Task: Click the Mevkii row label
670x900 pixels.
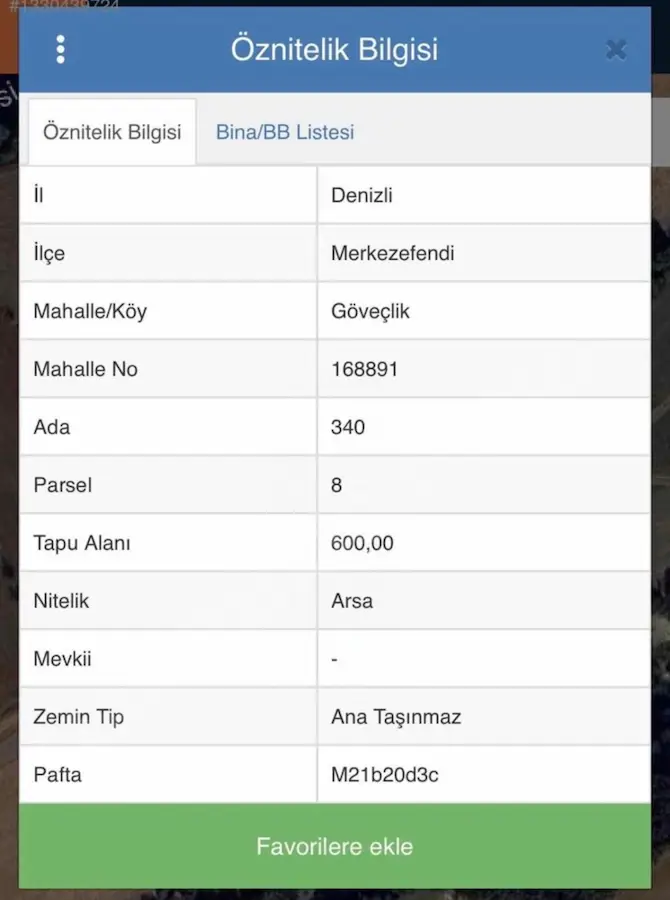Action: coord(62,658)
